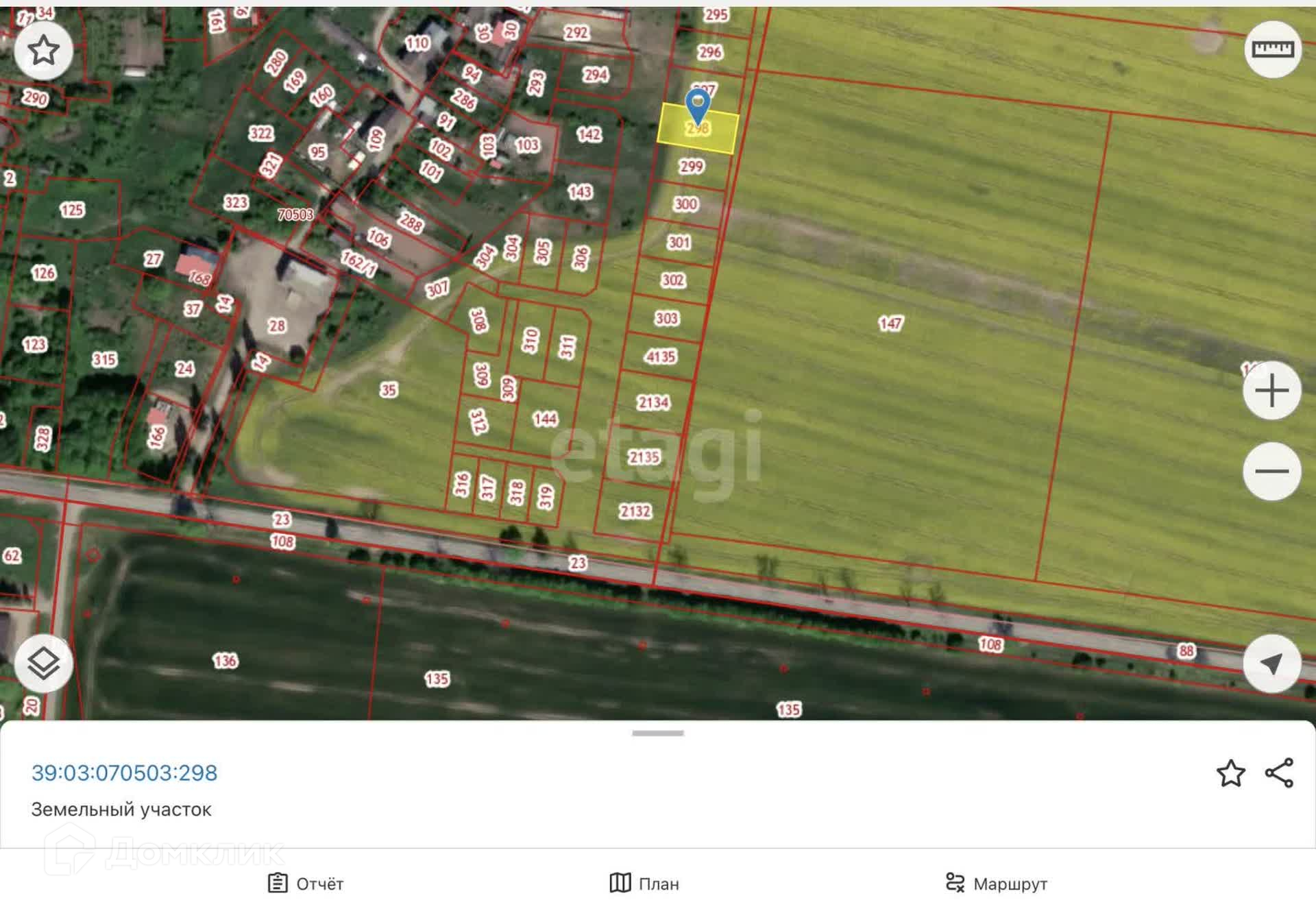Add parcel to favorites in info panel

[1230, 773]
